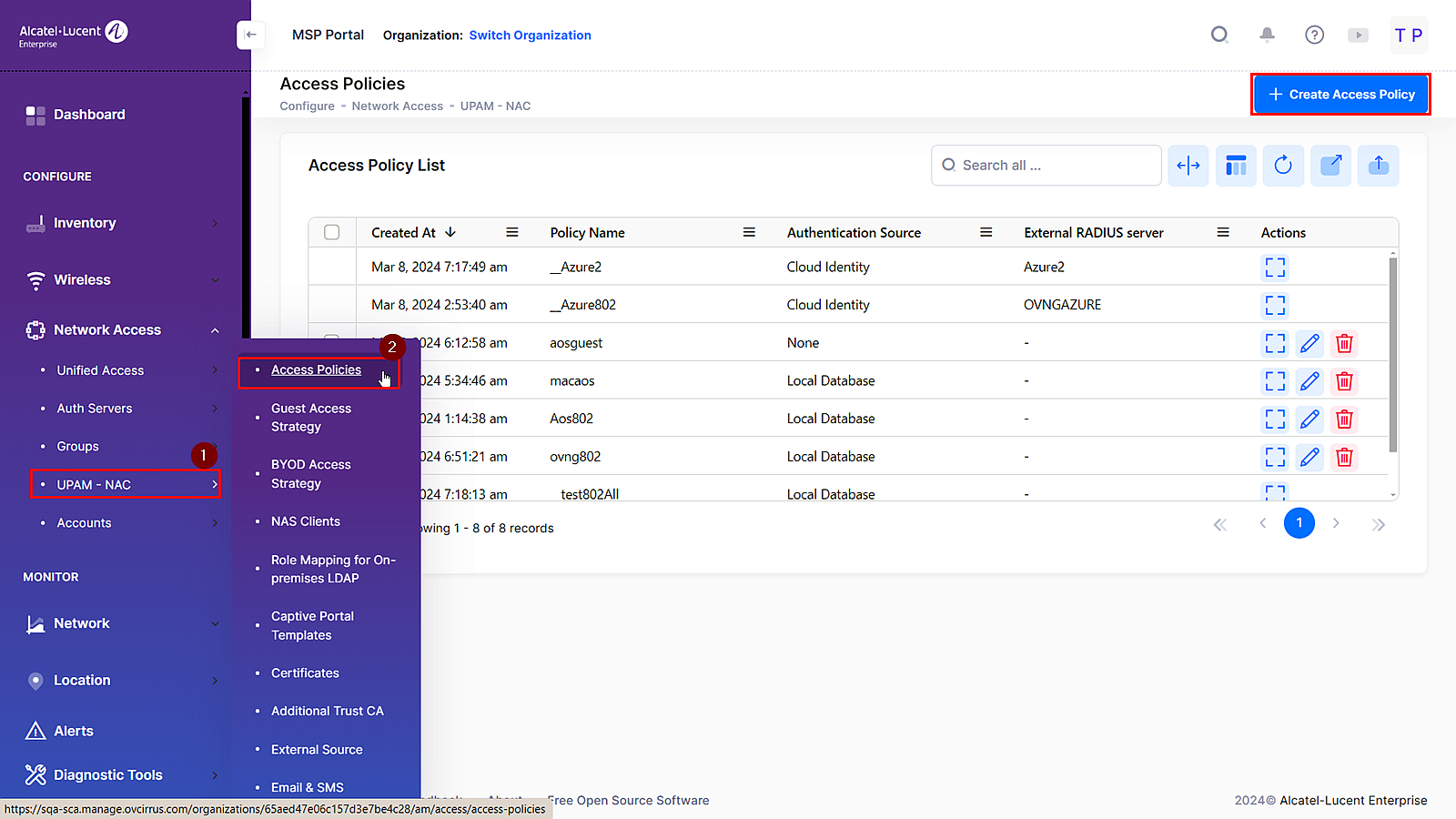
Task: Open Role Mapping for On-premises LDAP
Action: [333, 570]
